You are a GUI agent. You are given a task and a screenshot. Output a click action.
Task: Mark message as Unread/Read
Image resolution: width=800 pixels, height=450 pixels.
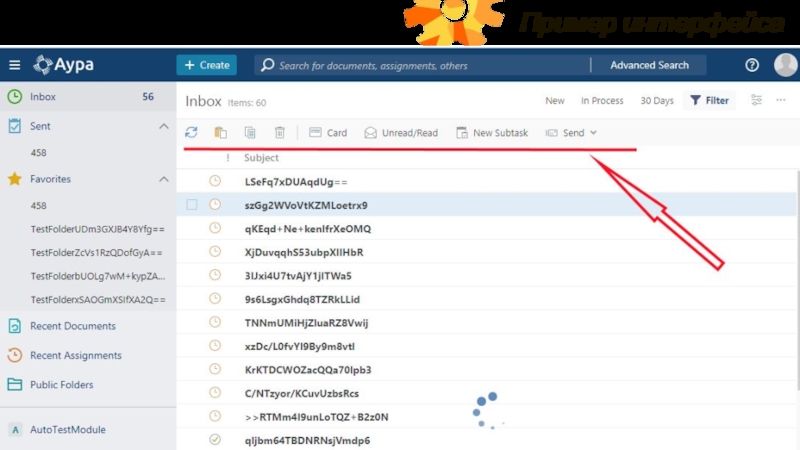coord(401,133)
